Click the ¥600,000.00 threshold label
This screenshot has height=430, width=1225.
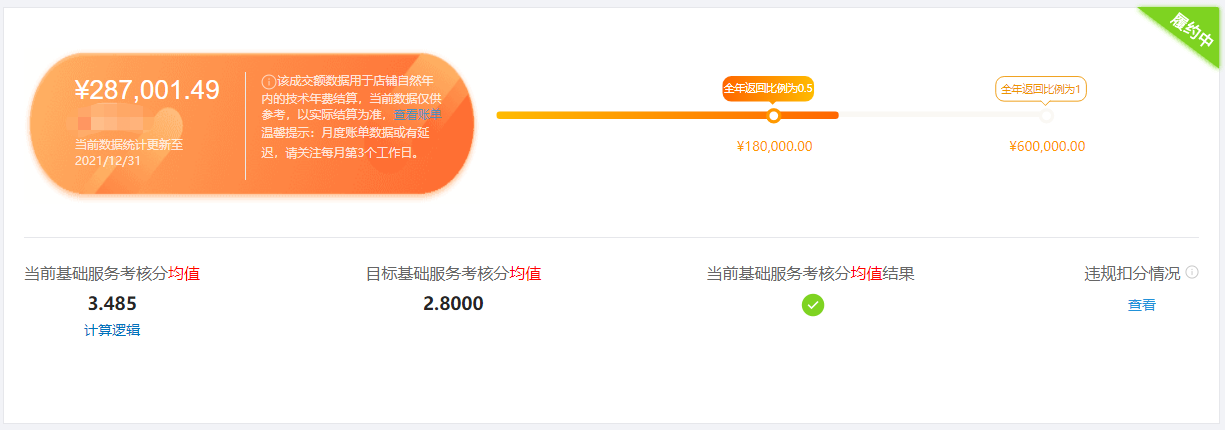click(1047, 147)
